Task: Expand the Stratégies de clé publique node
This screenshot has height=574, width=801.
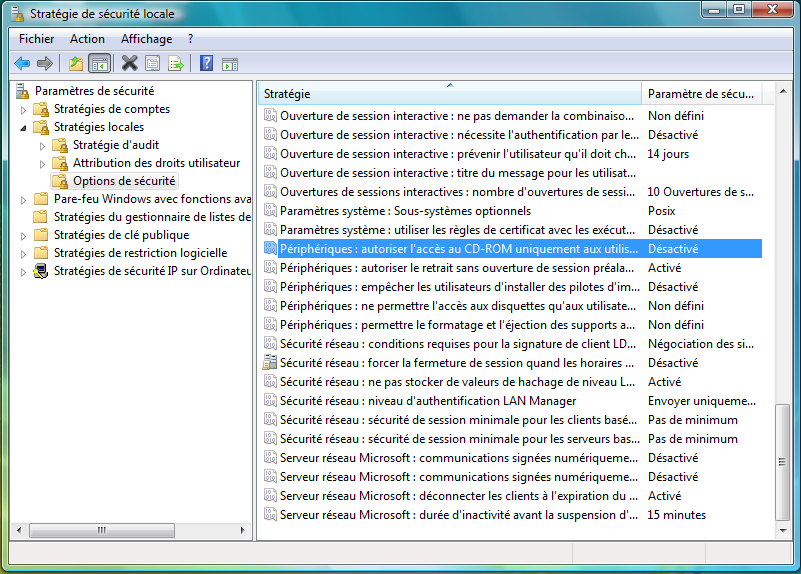Action: pos(23,236)
